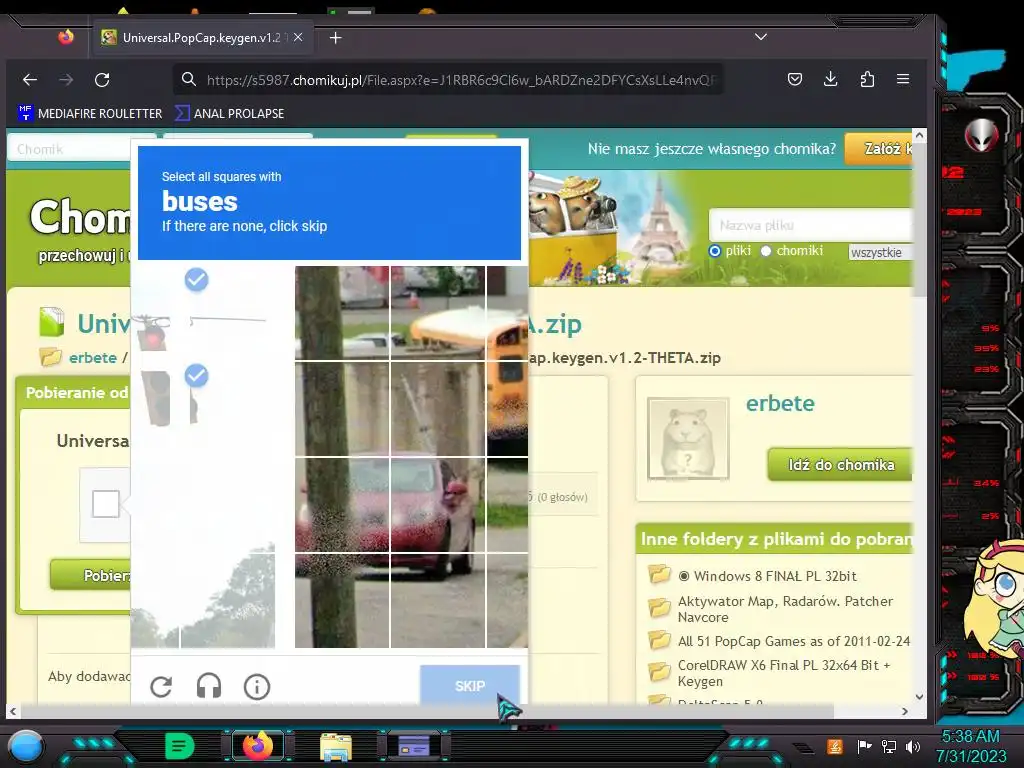
Task: Refresh the captcha challenge
Action: coord(161,686)
